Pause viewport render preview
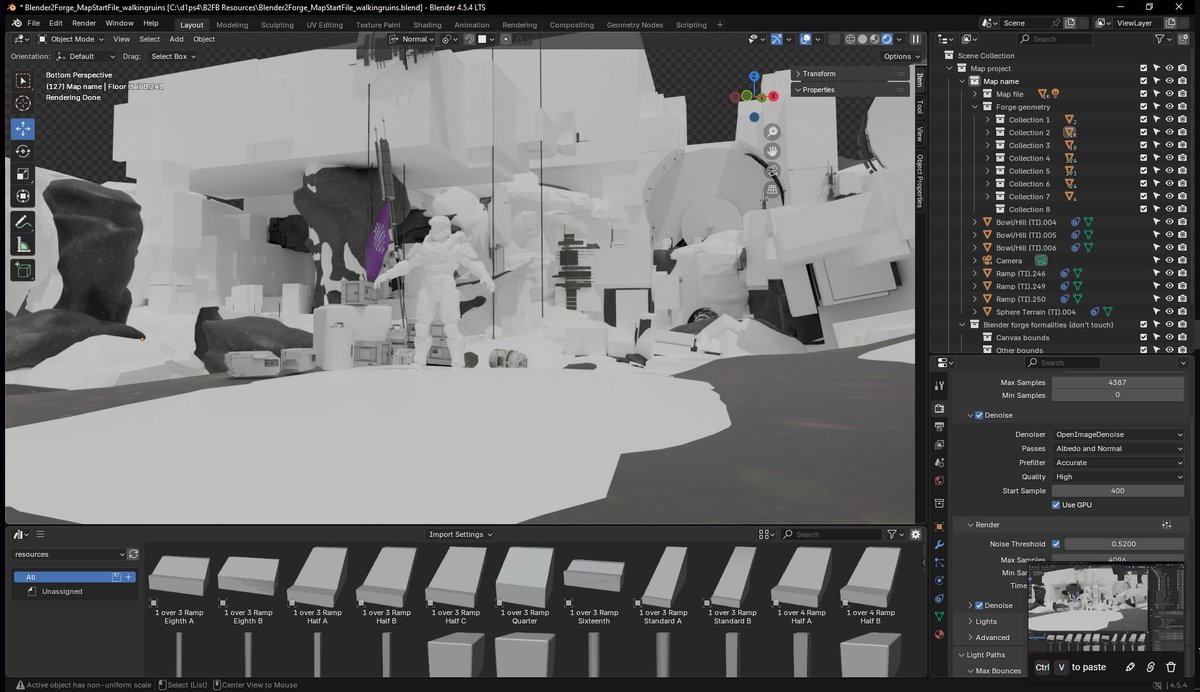Screen dimensions: 1200x692 pyautogui.click(x=915, y=39)
